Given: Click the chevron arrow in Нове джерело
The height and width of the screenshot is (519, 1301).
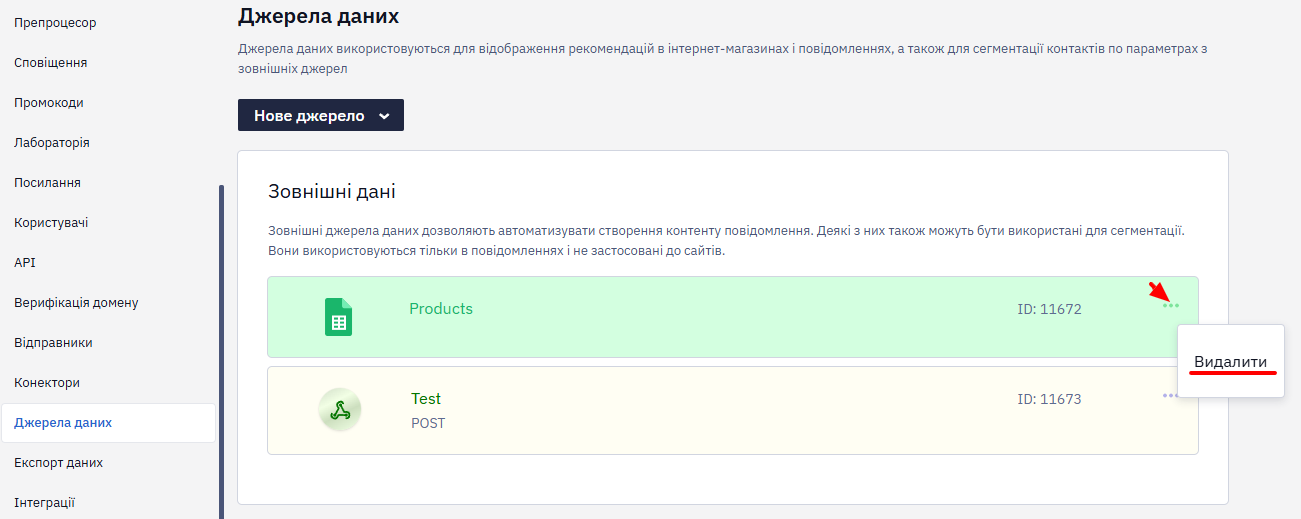Looking at the screenshot, I should point(384,116).
